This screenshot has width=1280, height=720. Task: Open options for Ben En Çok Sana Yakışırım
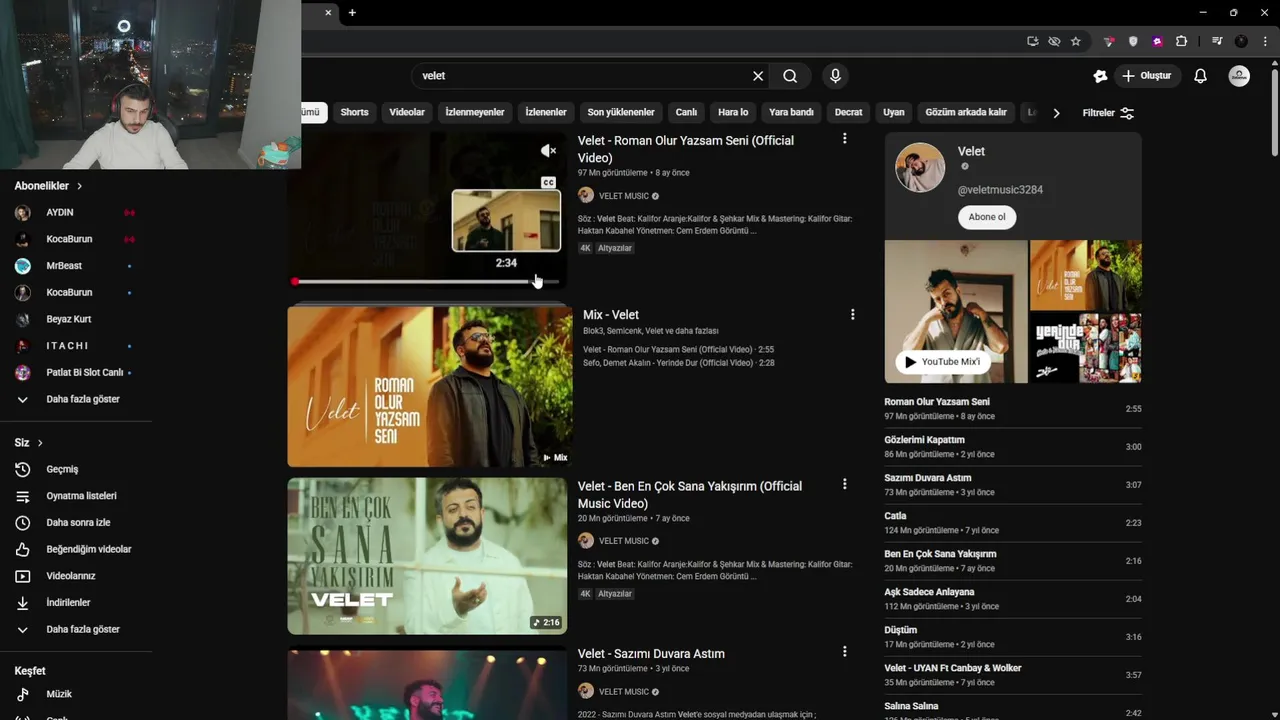tap(844, 484)
